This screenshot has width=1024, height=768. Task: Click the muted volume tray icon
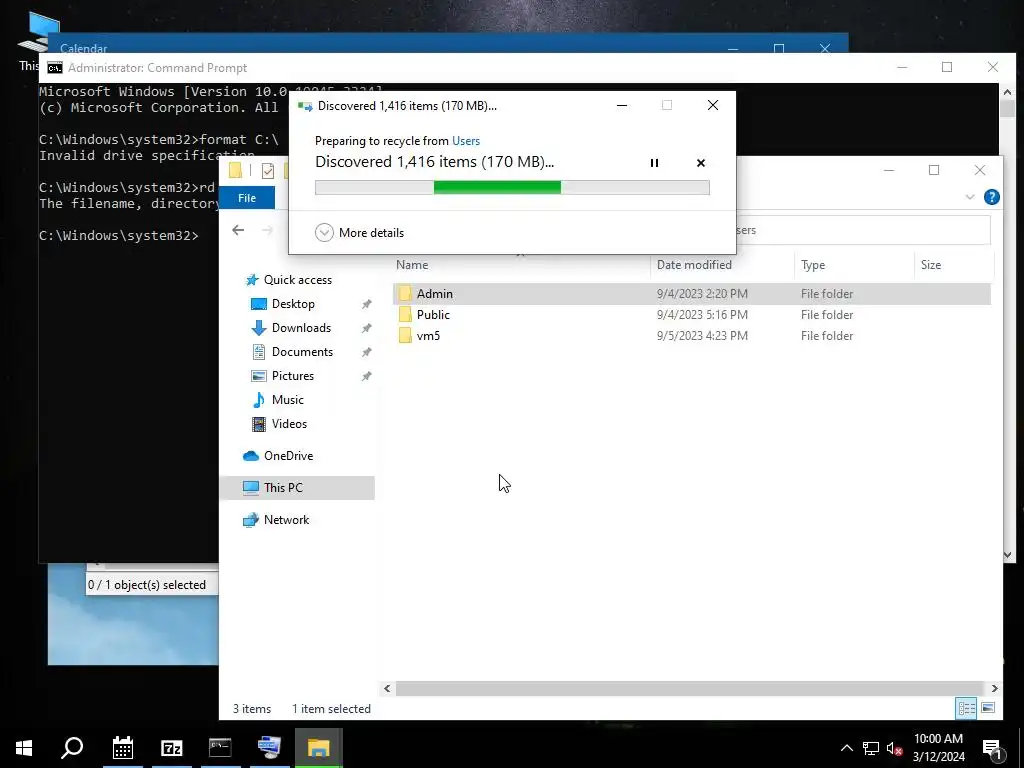tap(894, 748)
